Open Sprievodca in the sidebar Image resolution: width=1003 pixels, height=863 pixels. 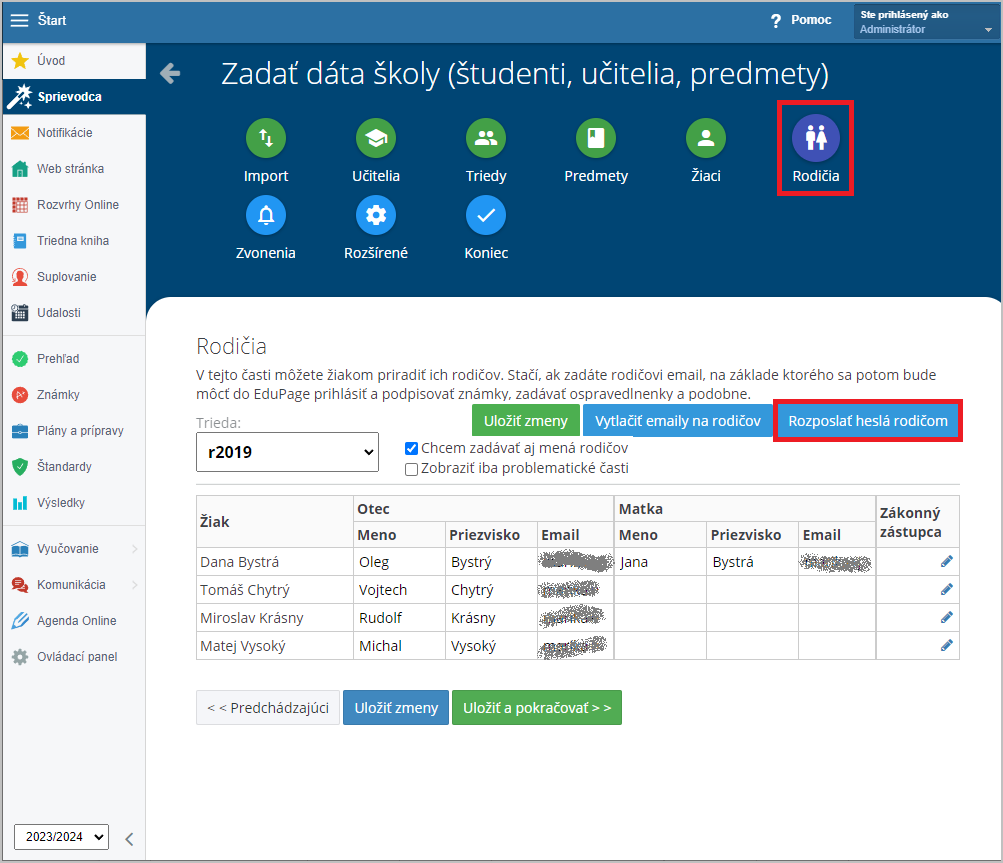(74, 97)
